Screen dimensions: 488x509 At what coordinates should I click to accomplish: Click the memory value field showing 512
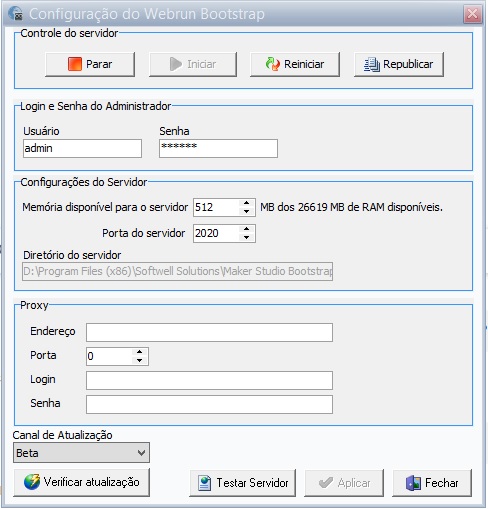tap(216, 207)
